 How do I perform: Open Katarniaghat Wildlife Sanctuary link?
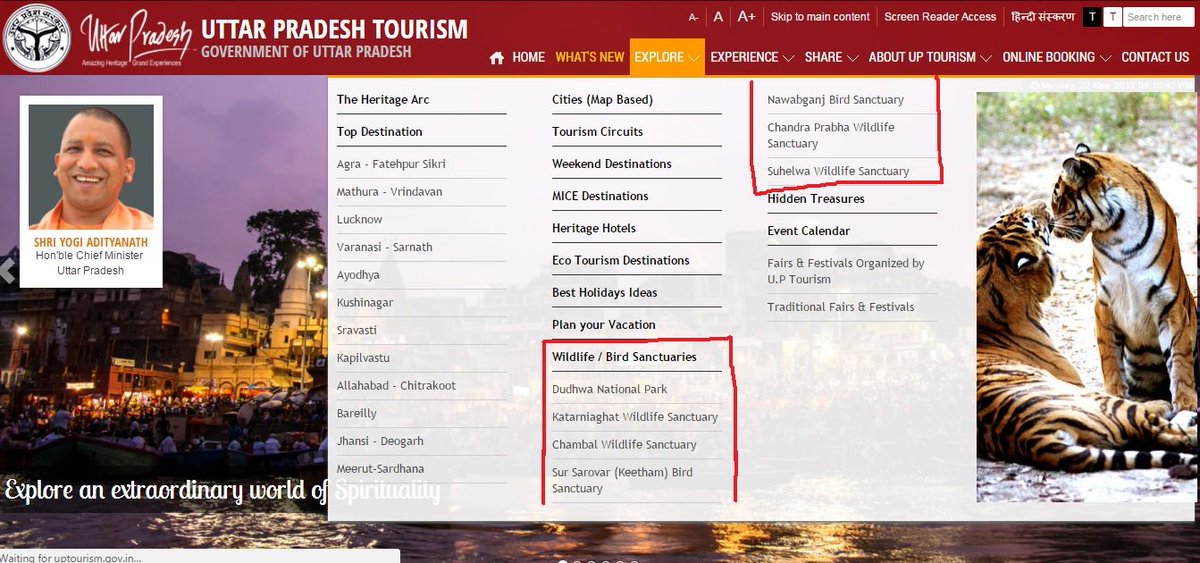635,417
